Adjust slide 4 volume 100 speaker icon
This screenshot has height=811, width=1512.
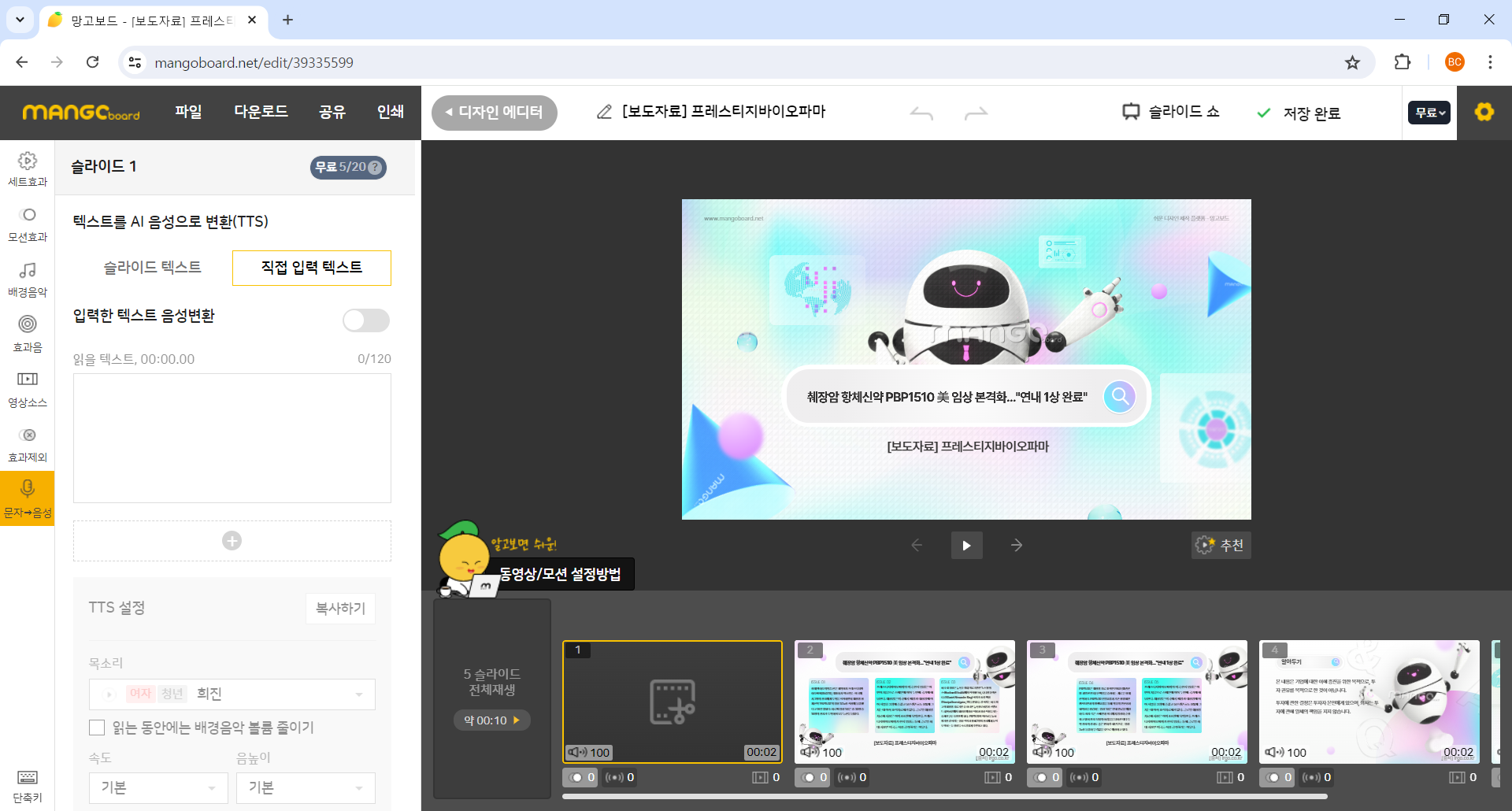pos(1274,752)
